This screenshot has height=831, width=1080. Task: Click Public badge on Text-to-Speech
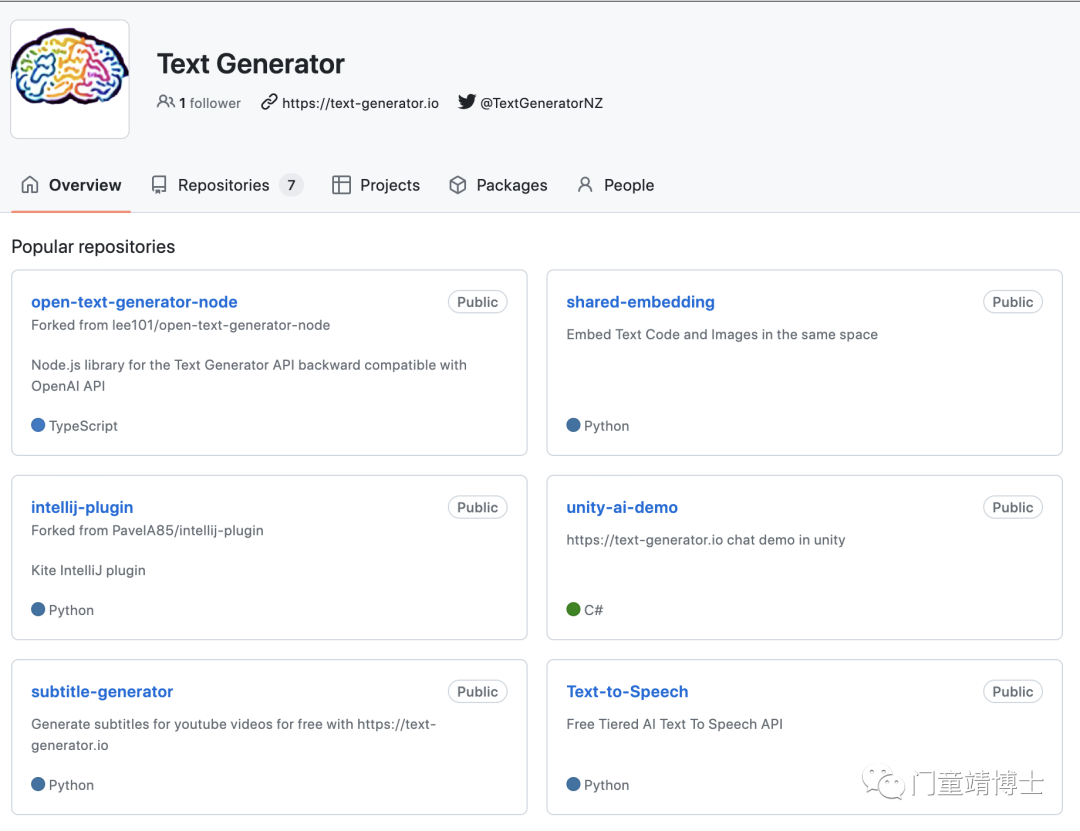pos(1012,691)
